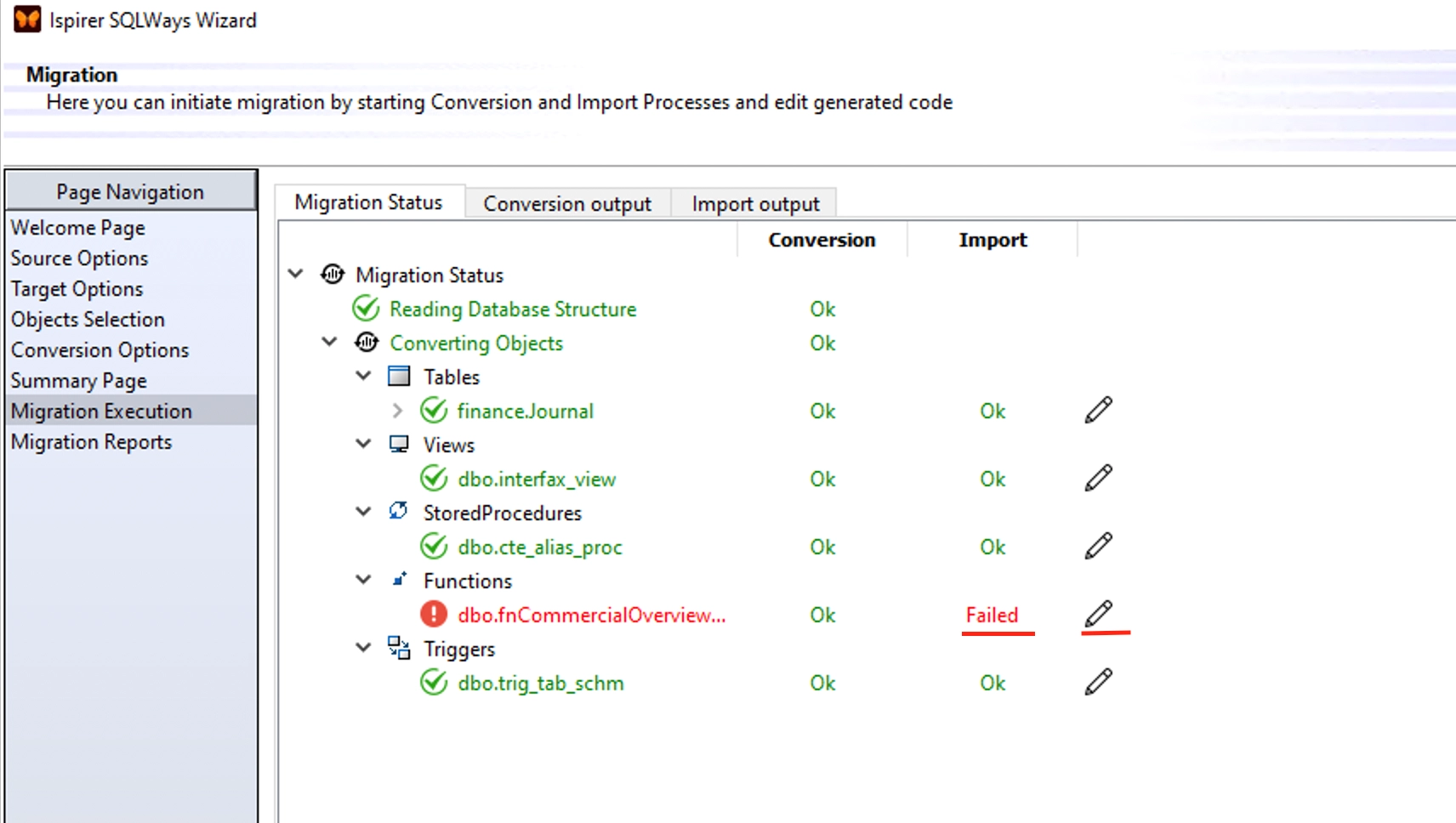Click the Triggers category icon
Screen dimensions: 1456x823
coord(399,647)
